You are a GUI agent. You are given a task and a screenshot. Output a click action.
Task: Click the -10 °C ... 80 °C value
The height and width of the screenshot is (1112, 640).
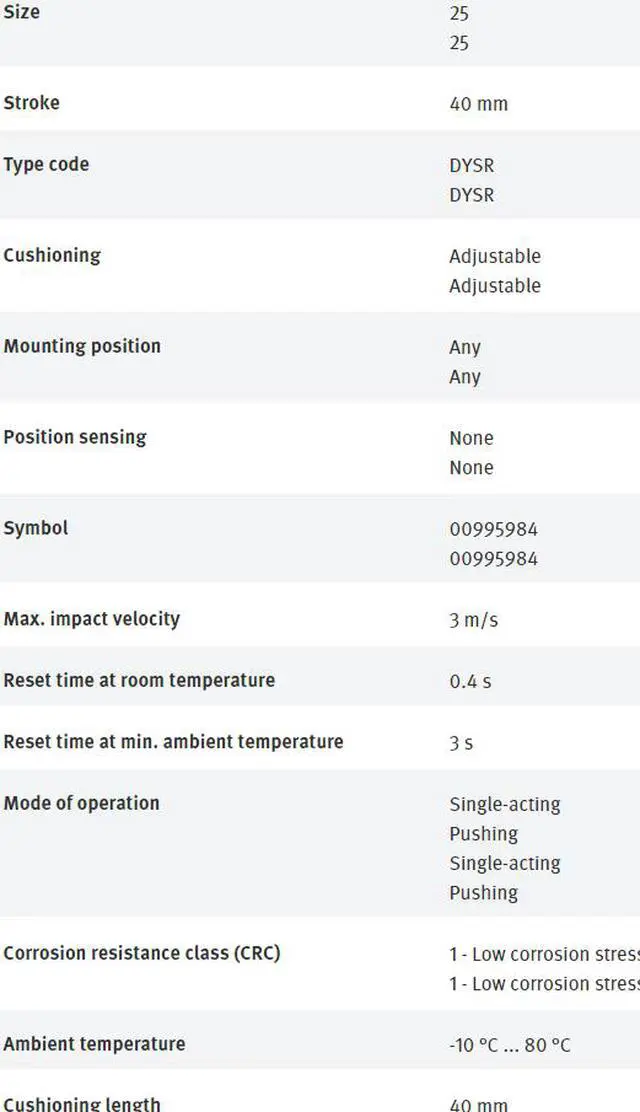point(510,1045)
